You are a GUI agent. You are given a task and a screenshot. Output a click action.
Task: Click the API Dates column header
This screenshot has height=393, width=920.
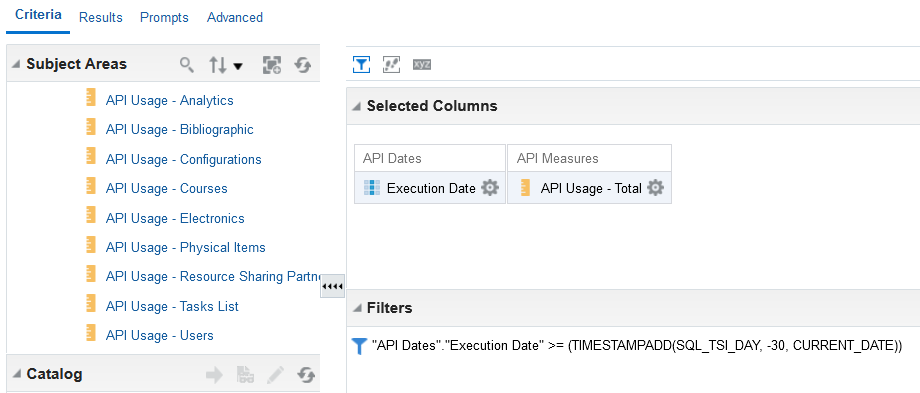(x=392, y=158)
